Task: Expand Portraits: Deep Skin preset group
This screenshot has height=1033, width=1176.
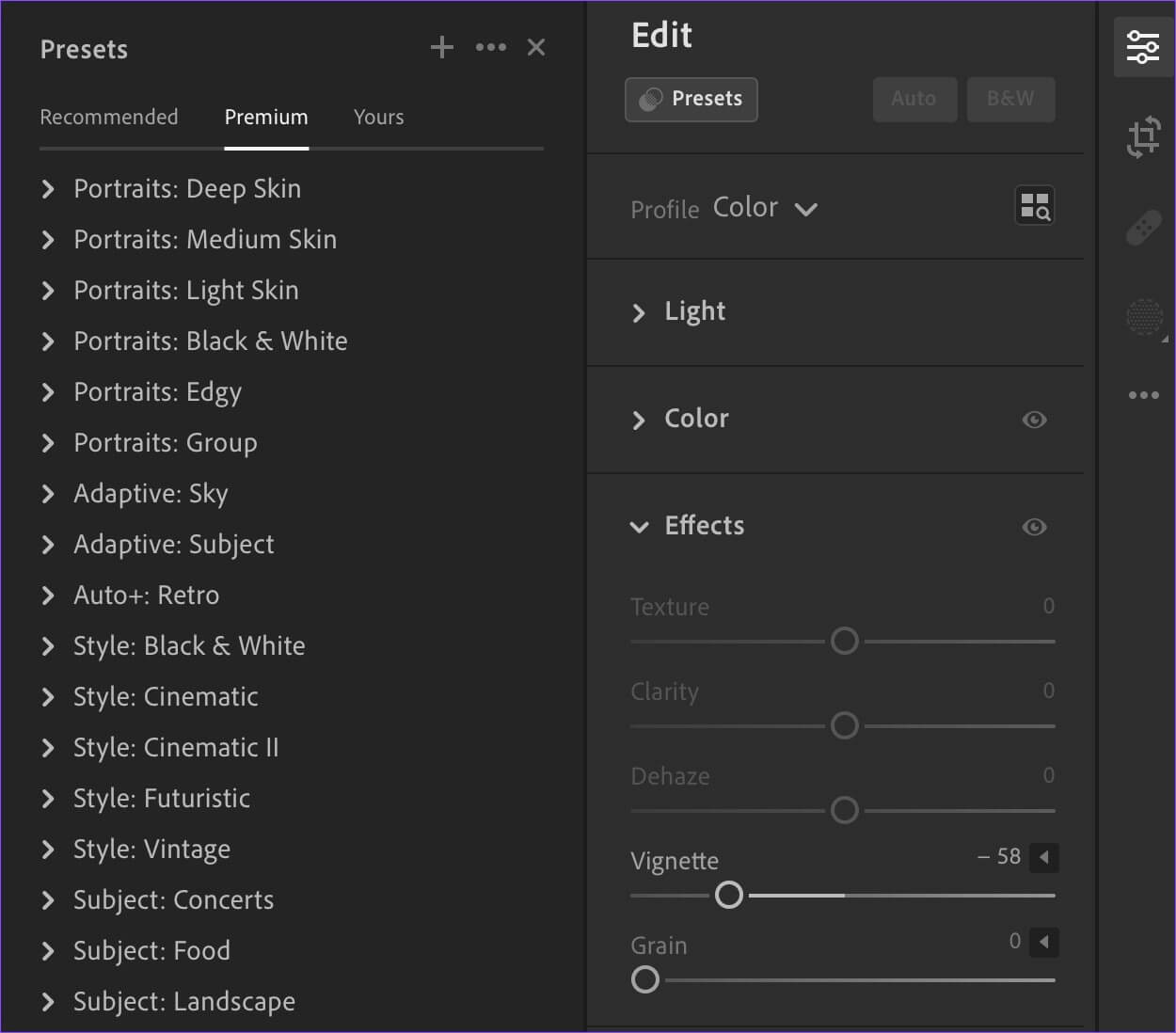Action: tap(49, 189)
